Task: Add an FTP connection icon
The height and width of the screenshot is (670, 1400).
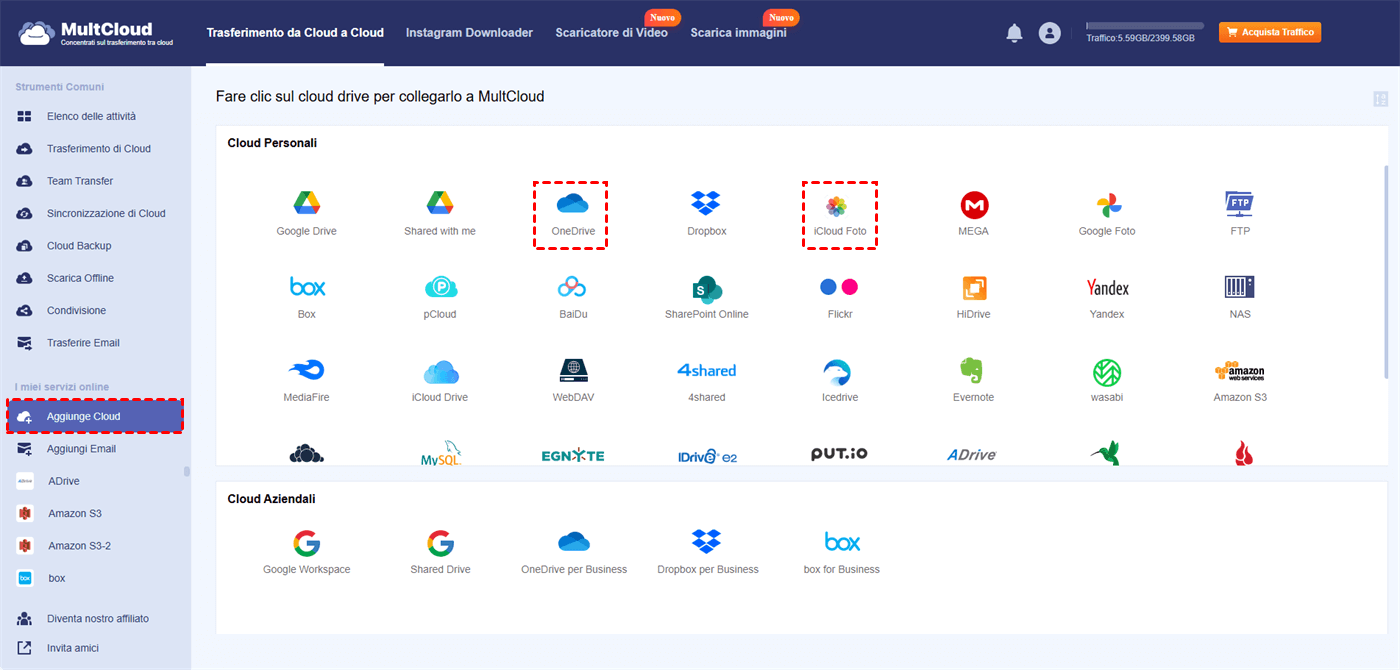Action: tap(1240, 204)
